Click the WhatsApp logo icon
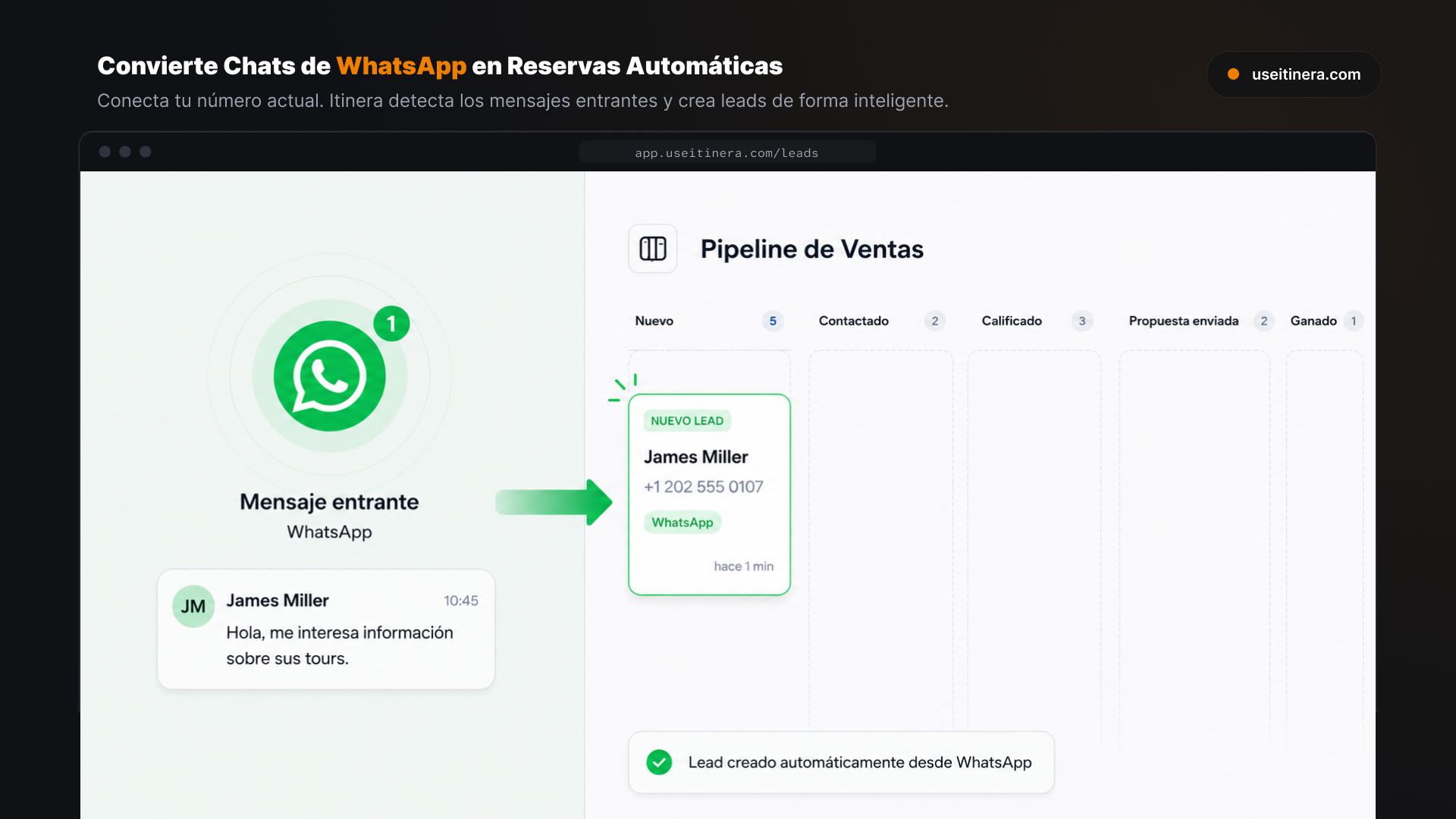Viewport: 1456px width, 819px height. [x=329, y=376]
